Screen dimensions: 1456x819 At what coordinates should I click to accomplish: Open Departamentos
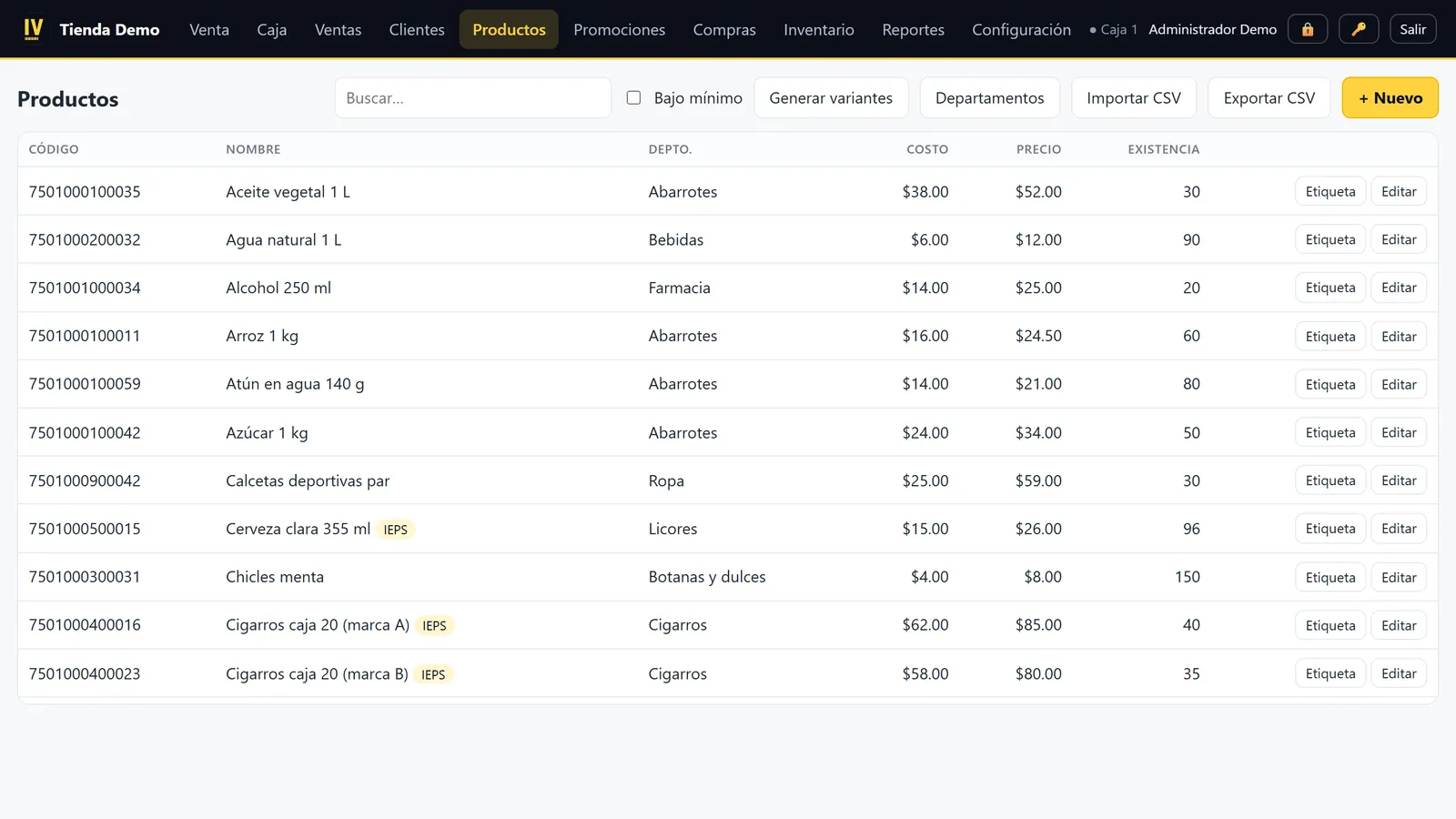click(990, 97)
